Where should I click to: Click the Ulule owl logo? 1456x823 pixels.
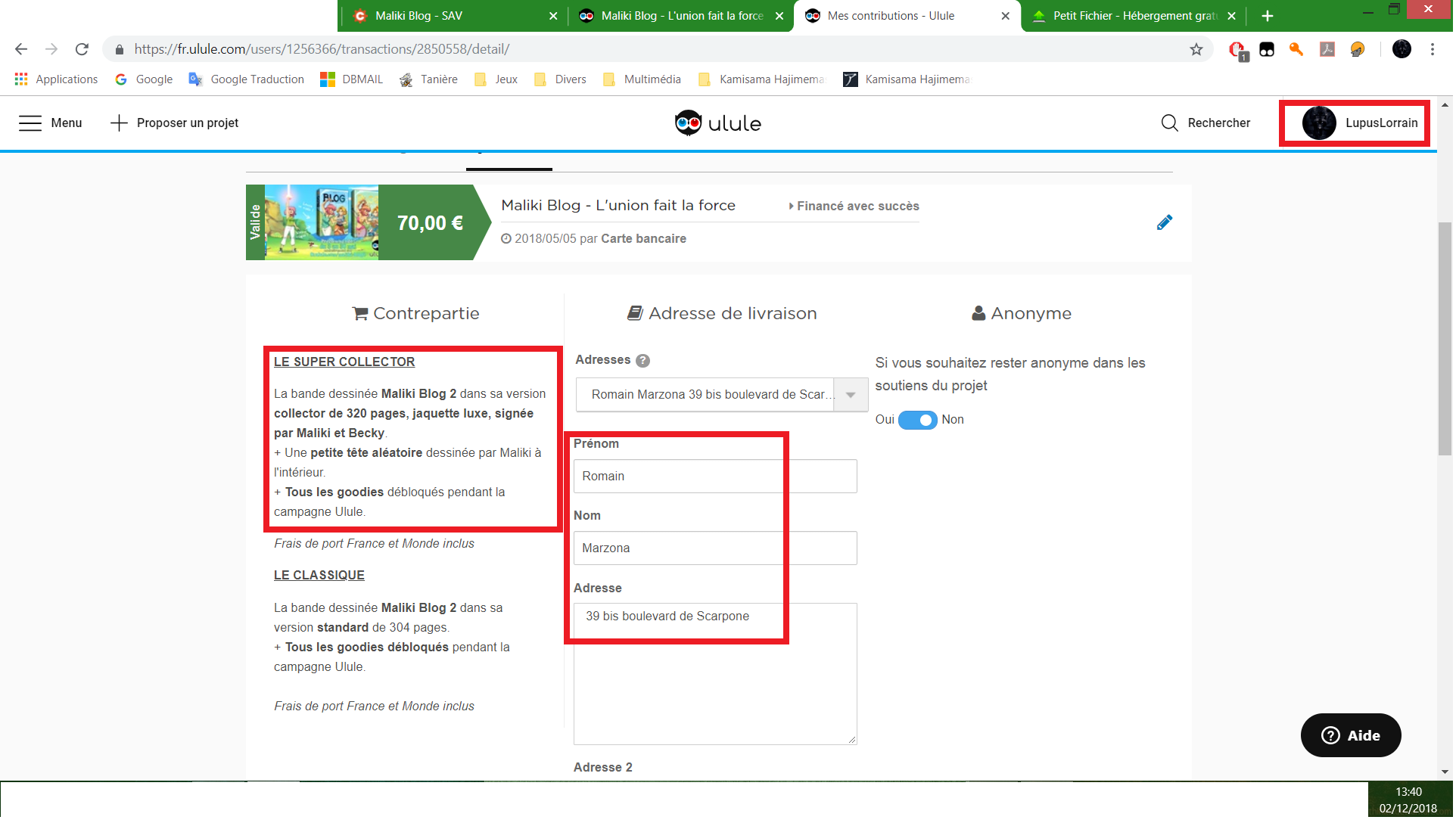(689, 123)
